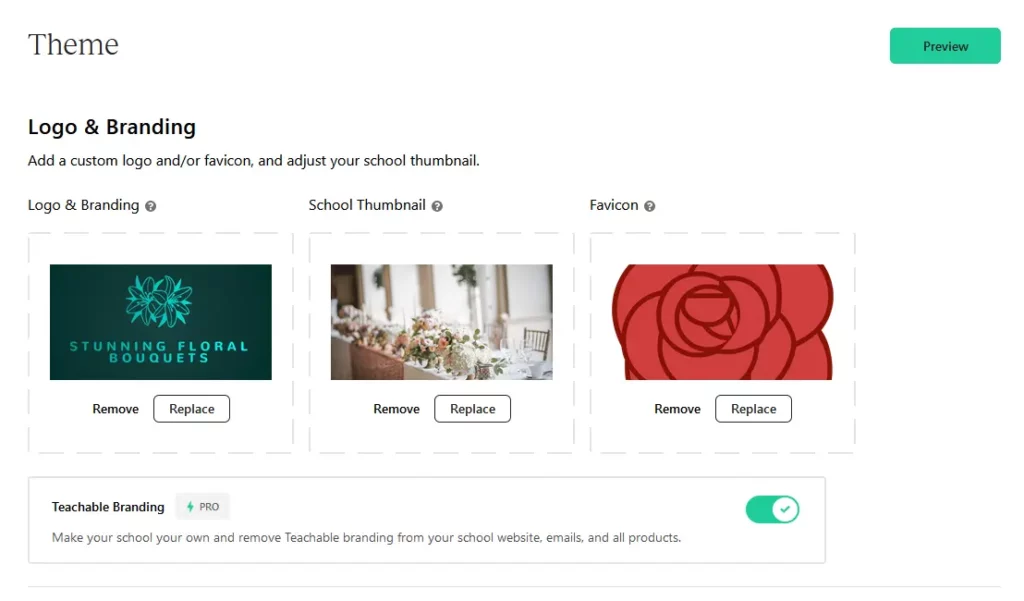Replace the school thumbnail image
Viewport: 1024px width, 601px height.
472,408
